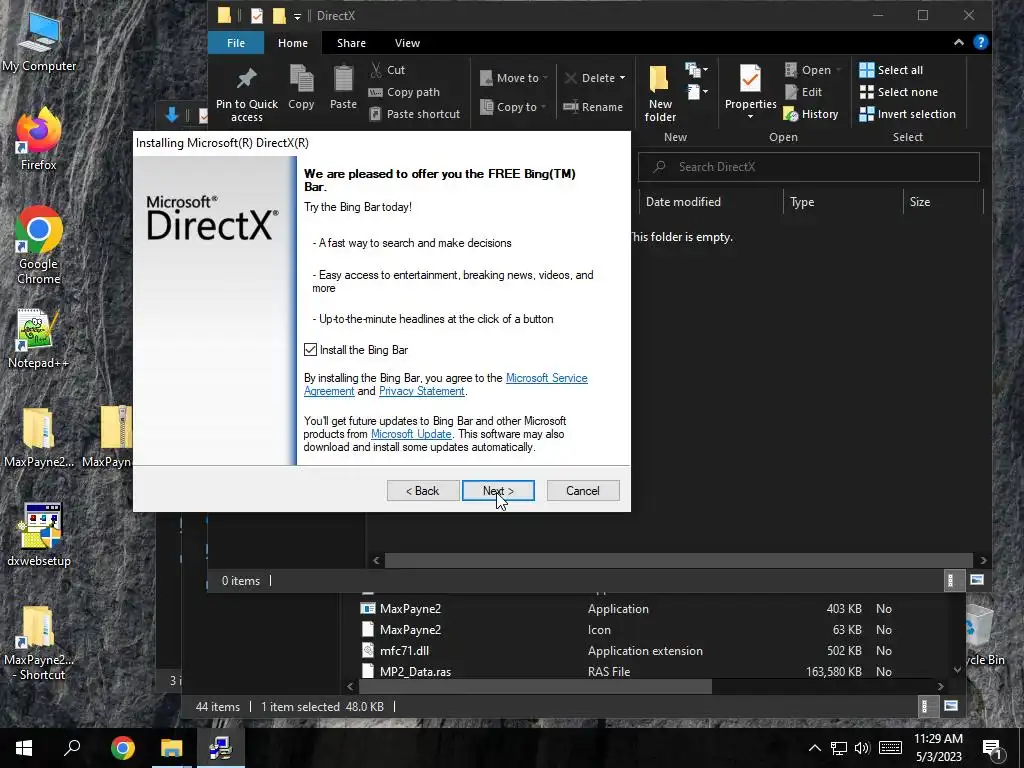Select the Firefox desktop shortcut

point(39,140)
